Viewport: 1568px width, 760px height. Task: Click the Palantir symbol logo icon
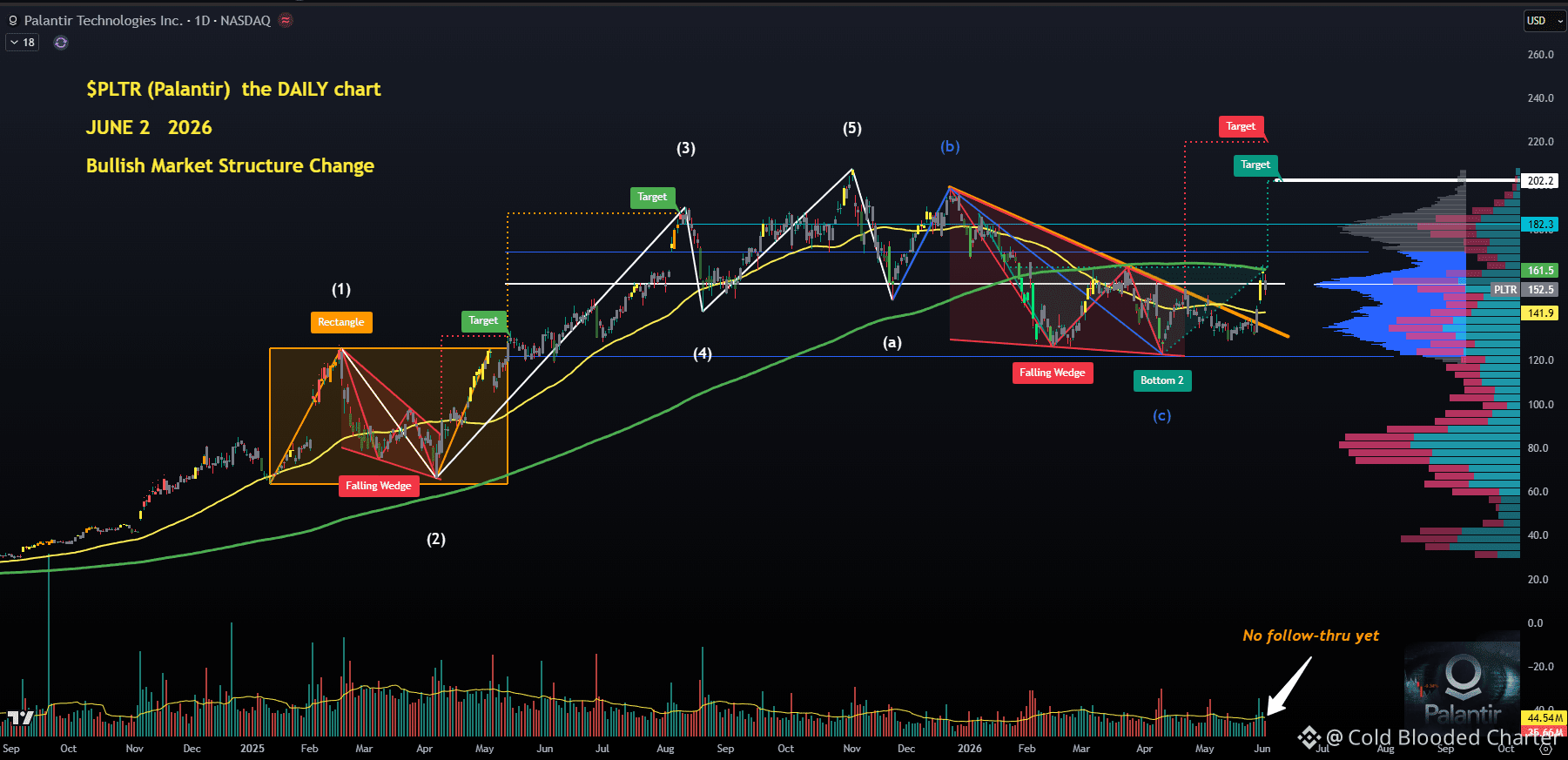point(13,20)
